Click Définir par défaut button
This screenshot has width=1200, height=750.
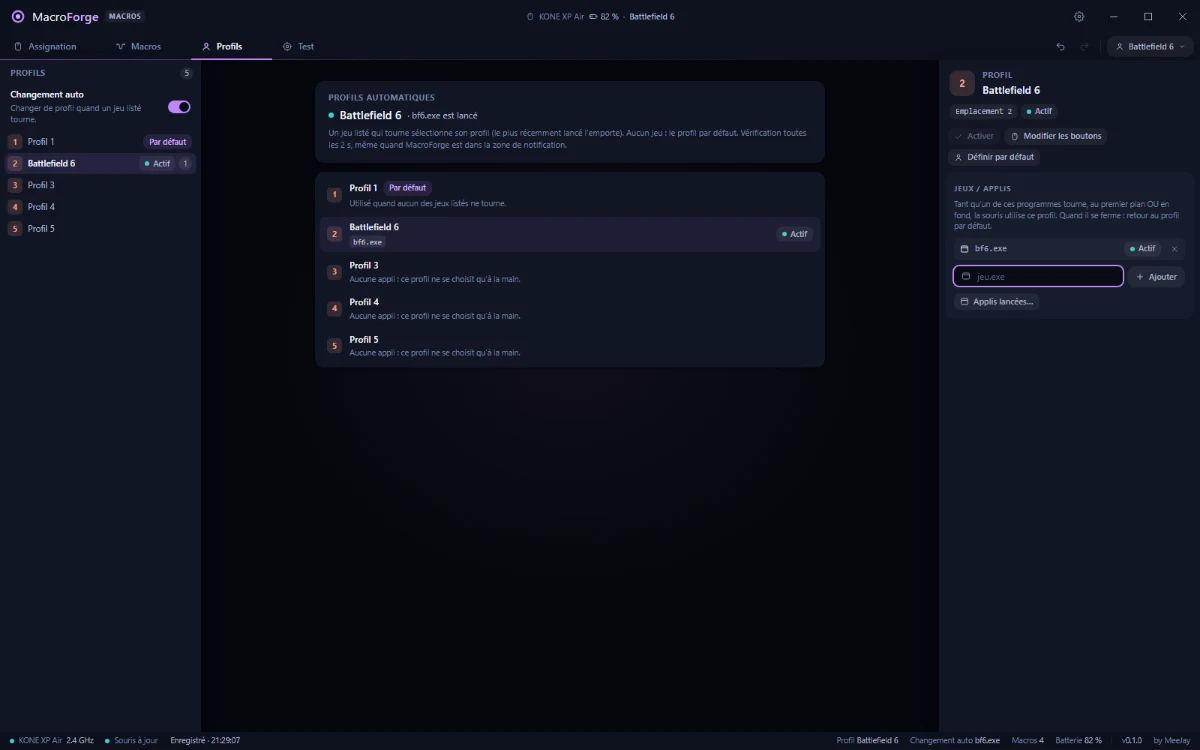[x=994, y=157]
